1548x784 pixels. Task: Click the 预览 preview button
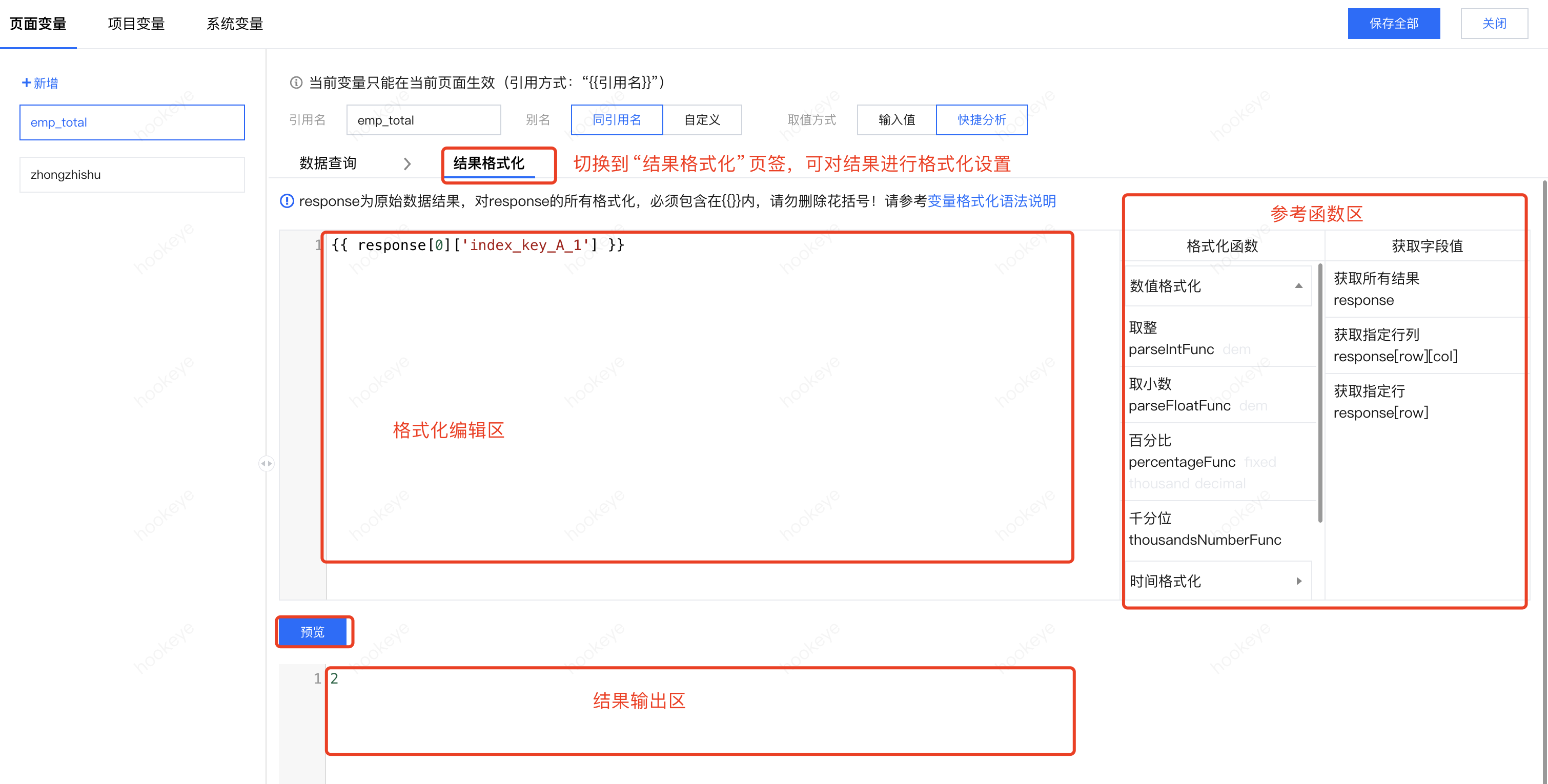pos(313,631)
